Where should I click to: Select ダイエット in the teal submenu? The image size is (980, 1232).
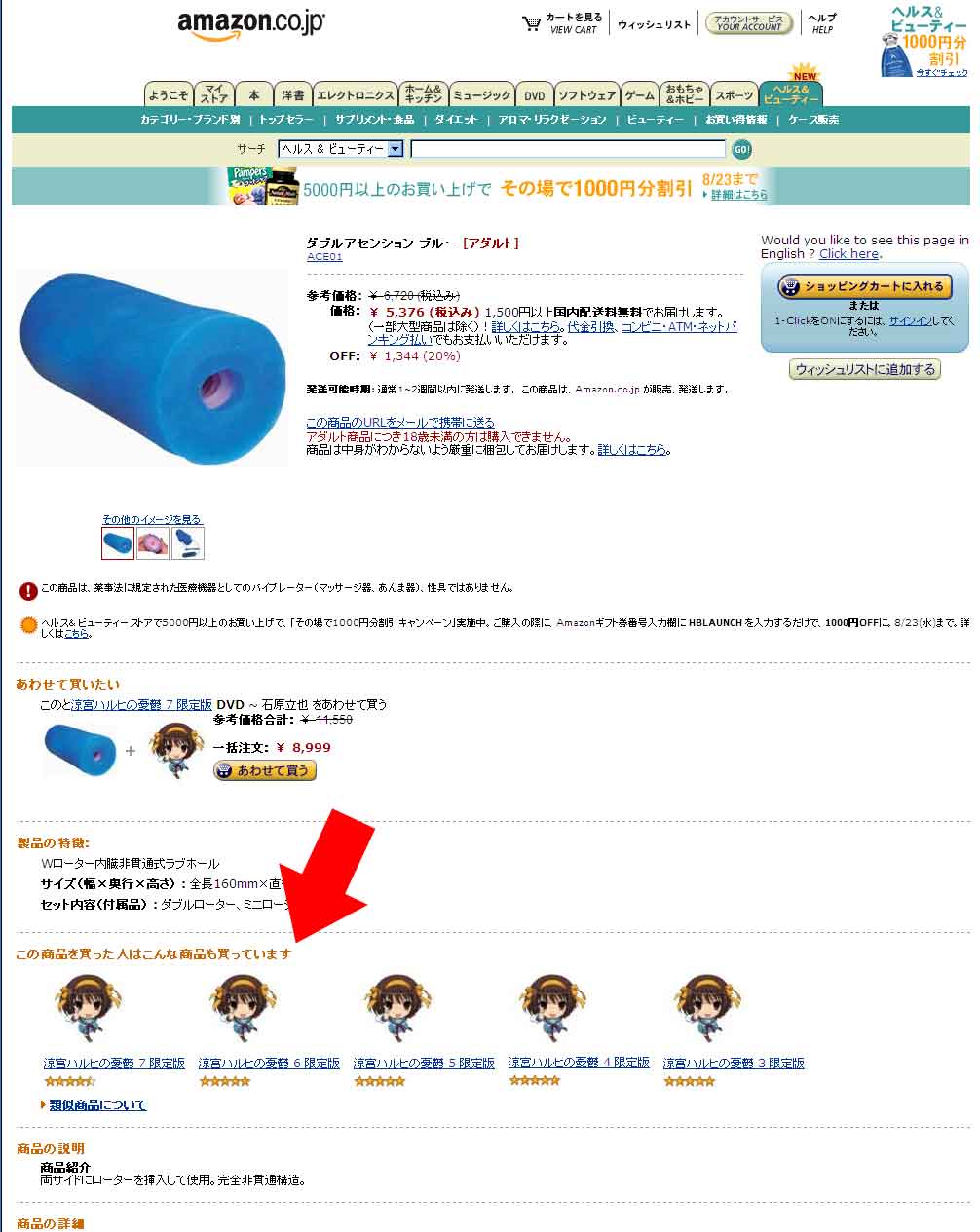pos(456,120)
